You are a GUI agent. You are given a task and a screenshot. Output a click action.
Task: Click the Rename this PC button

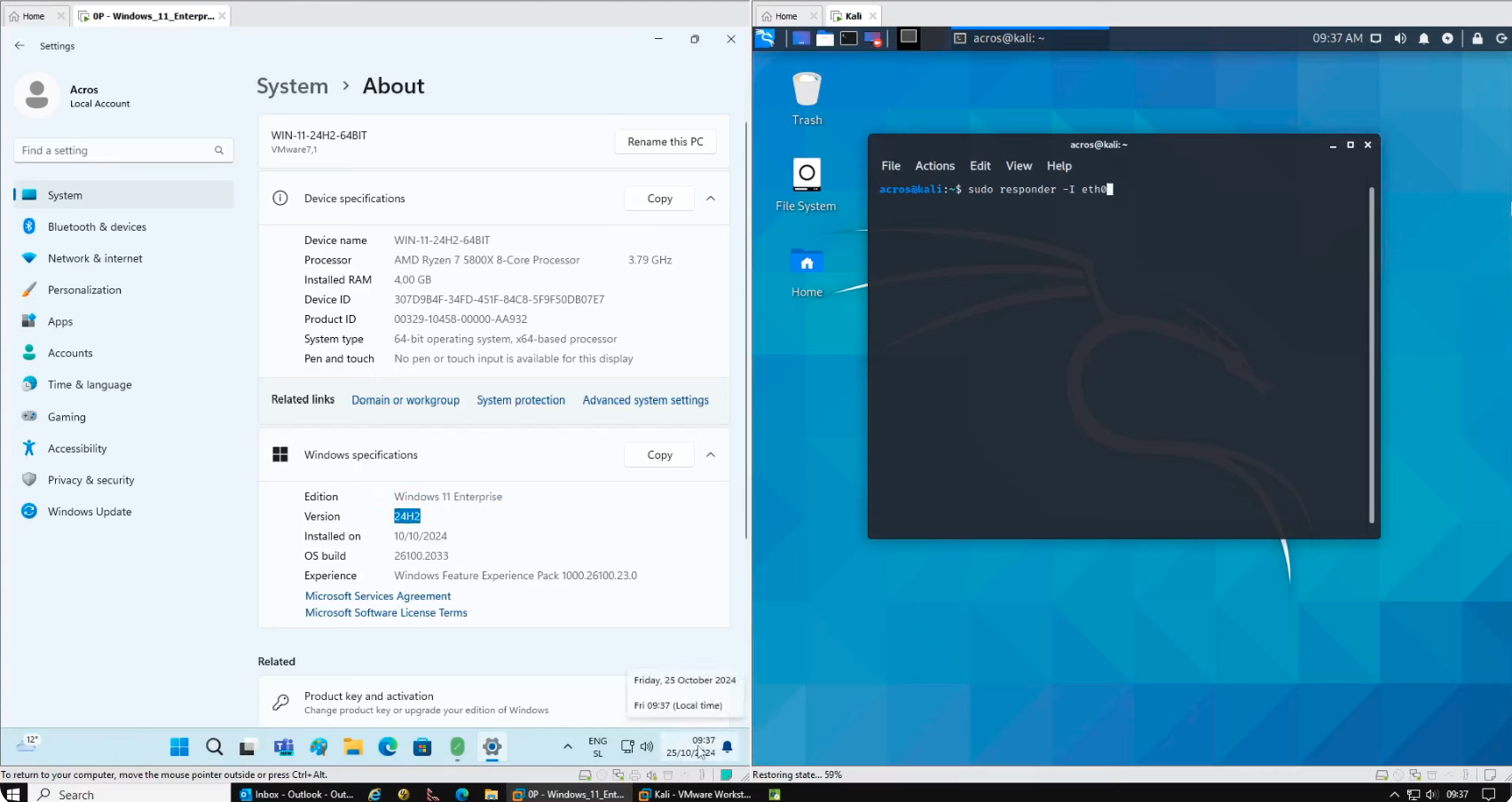tap(665, 142)
